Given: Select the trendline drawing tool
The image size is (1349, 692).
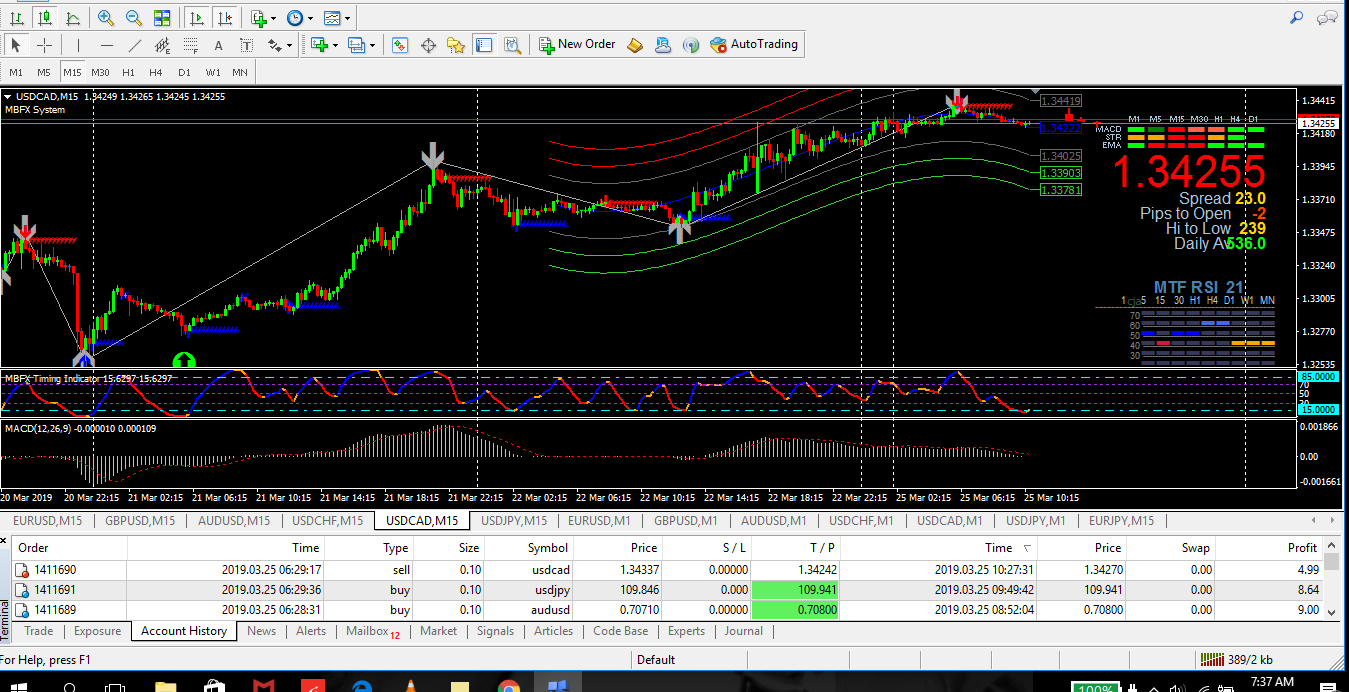Looking at the screenshot, I should click(134, 45).
